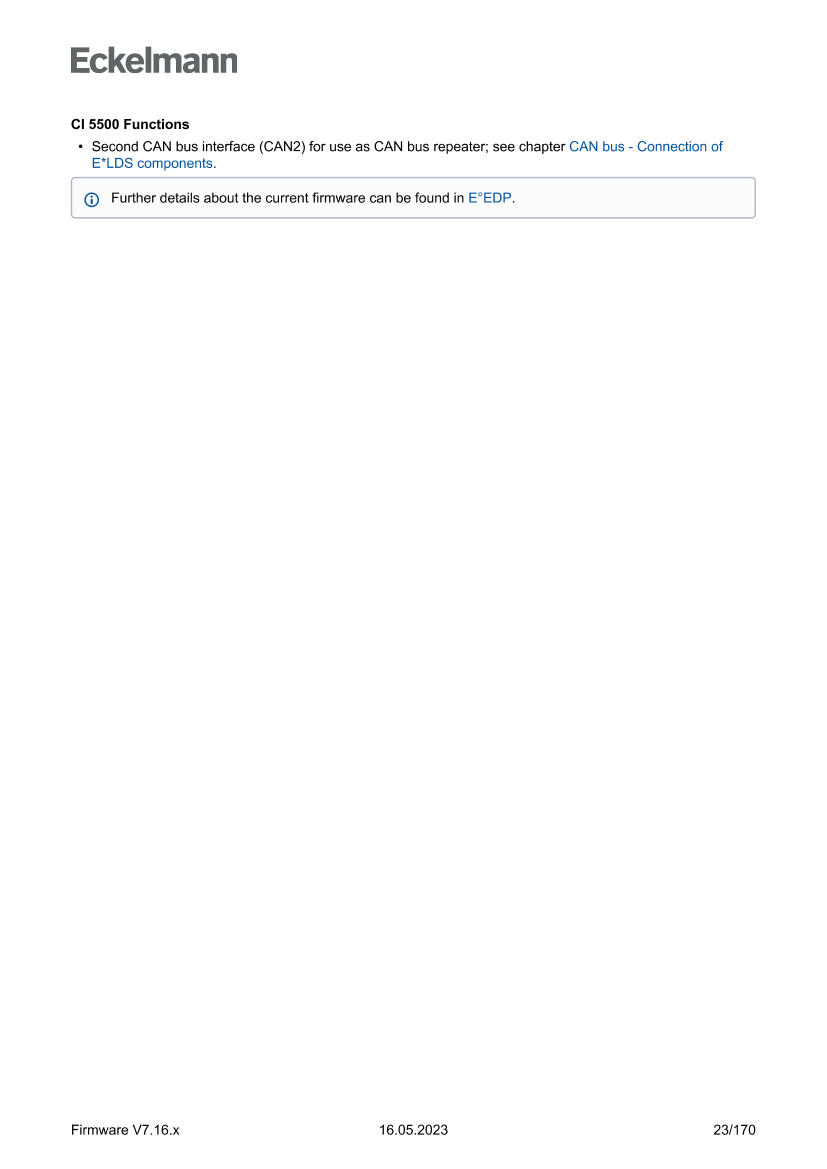827x1169 pixels.
Task: Open the 'CAN bus - Connection of' link
Action: point(646,147)
